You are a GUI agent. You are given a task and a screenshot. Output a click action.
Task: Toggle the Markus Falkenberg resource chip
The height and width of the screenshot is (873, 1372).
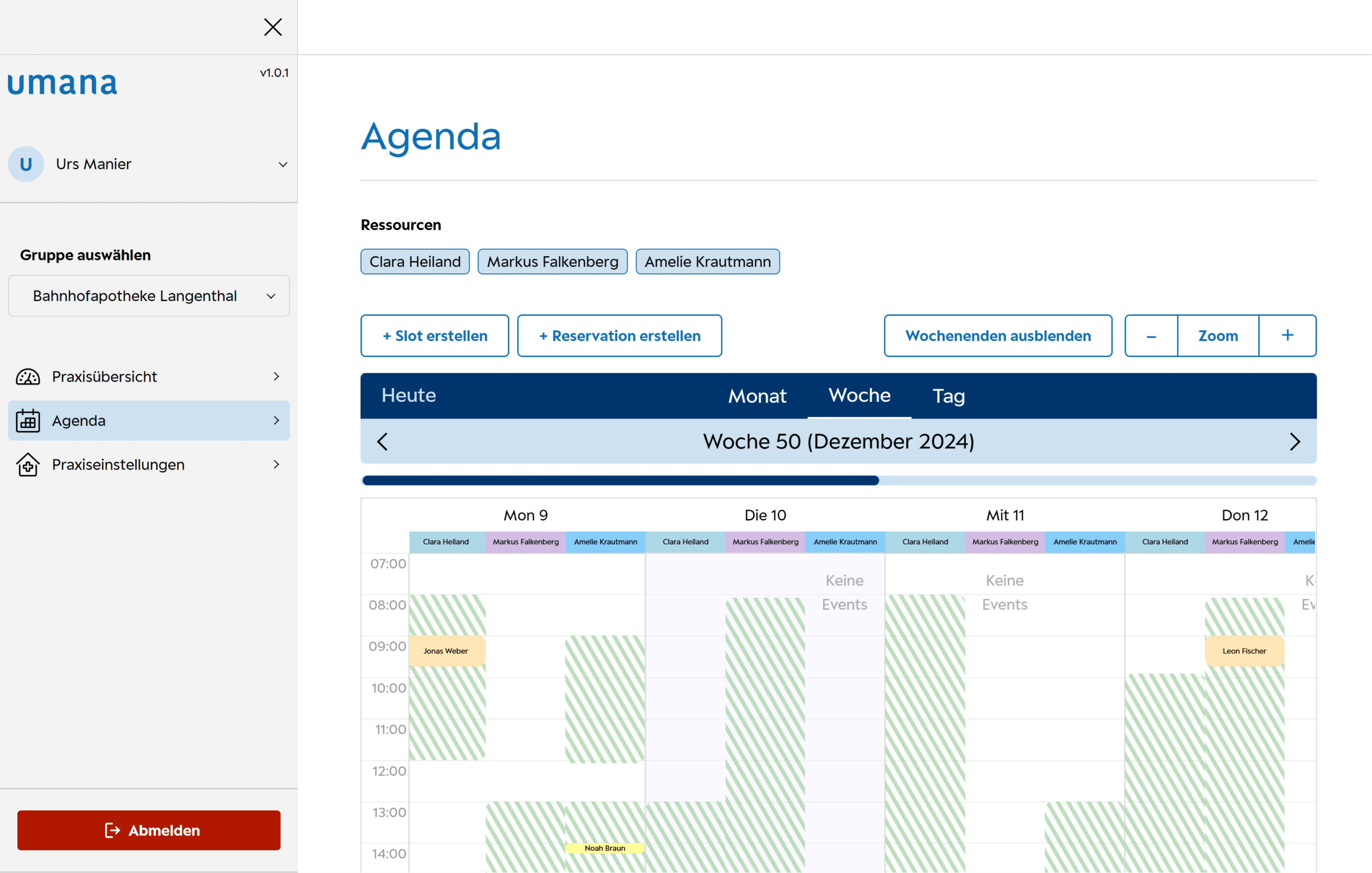(x=552, y=262)
